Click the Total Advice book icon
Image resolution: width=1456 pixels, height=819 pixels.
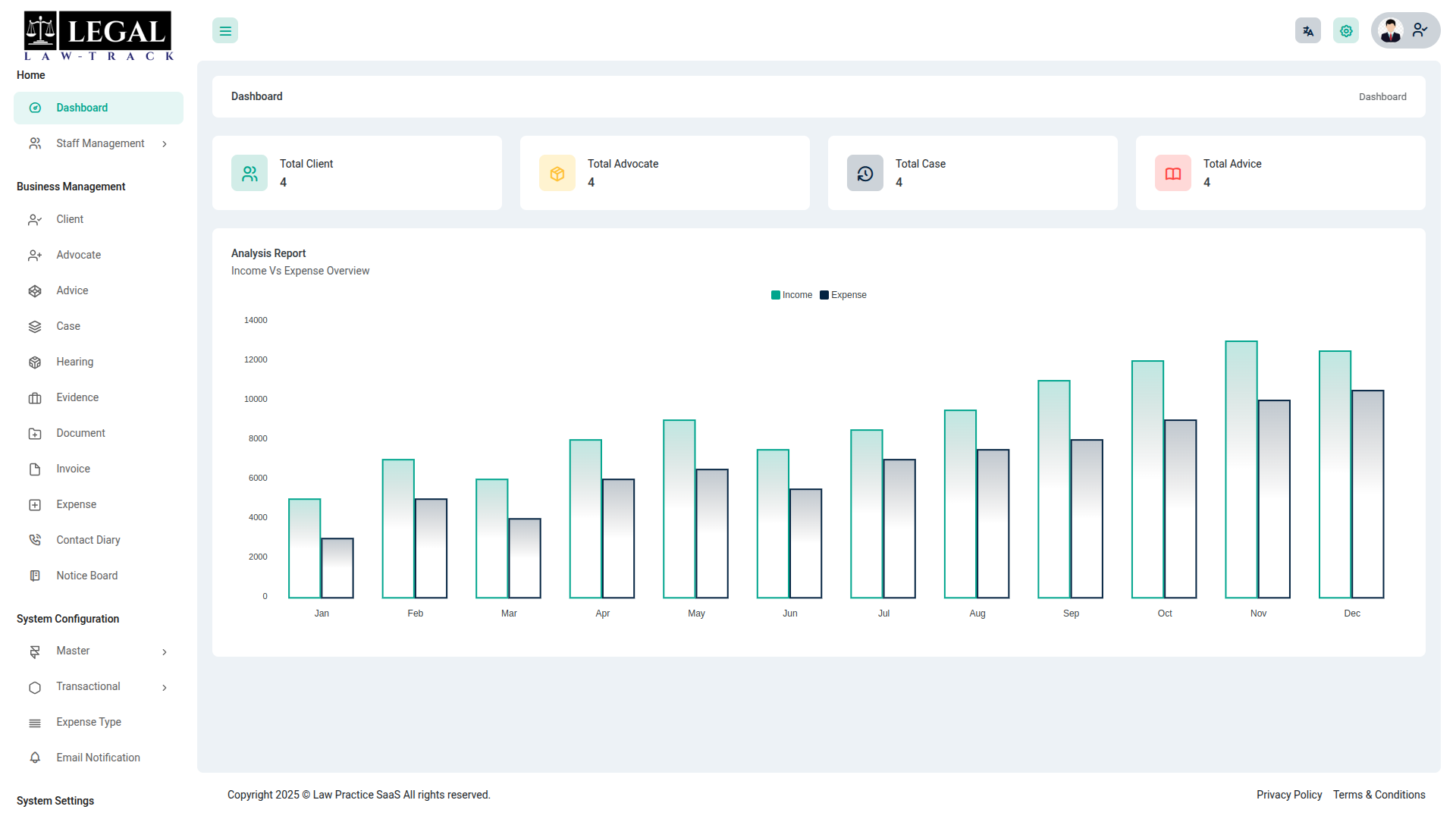[x=1173, y=174]
